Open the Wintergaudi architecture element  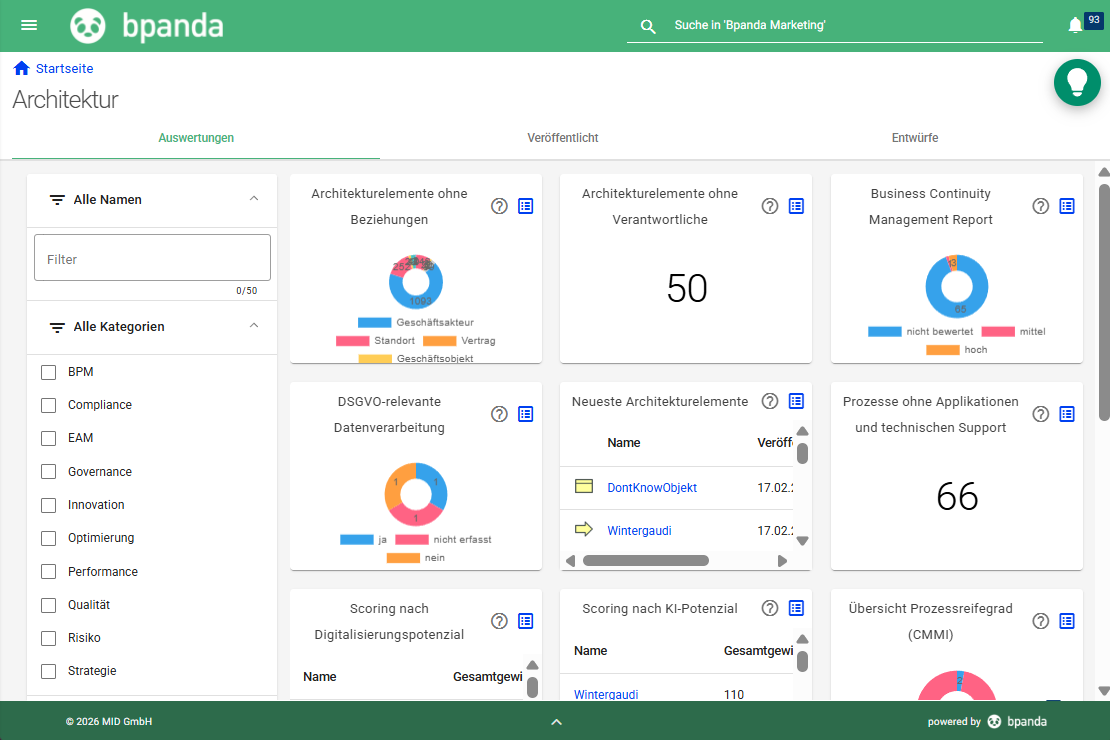click(x=640, y=530)
